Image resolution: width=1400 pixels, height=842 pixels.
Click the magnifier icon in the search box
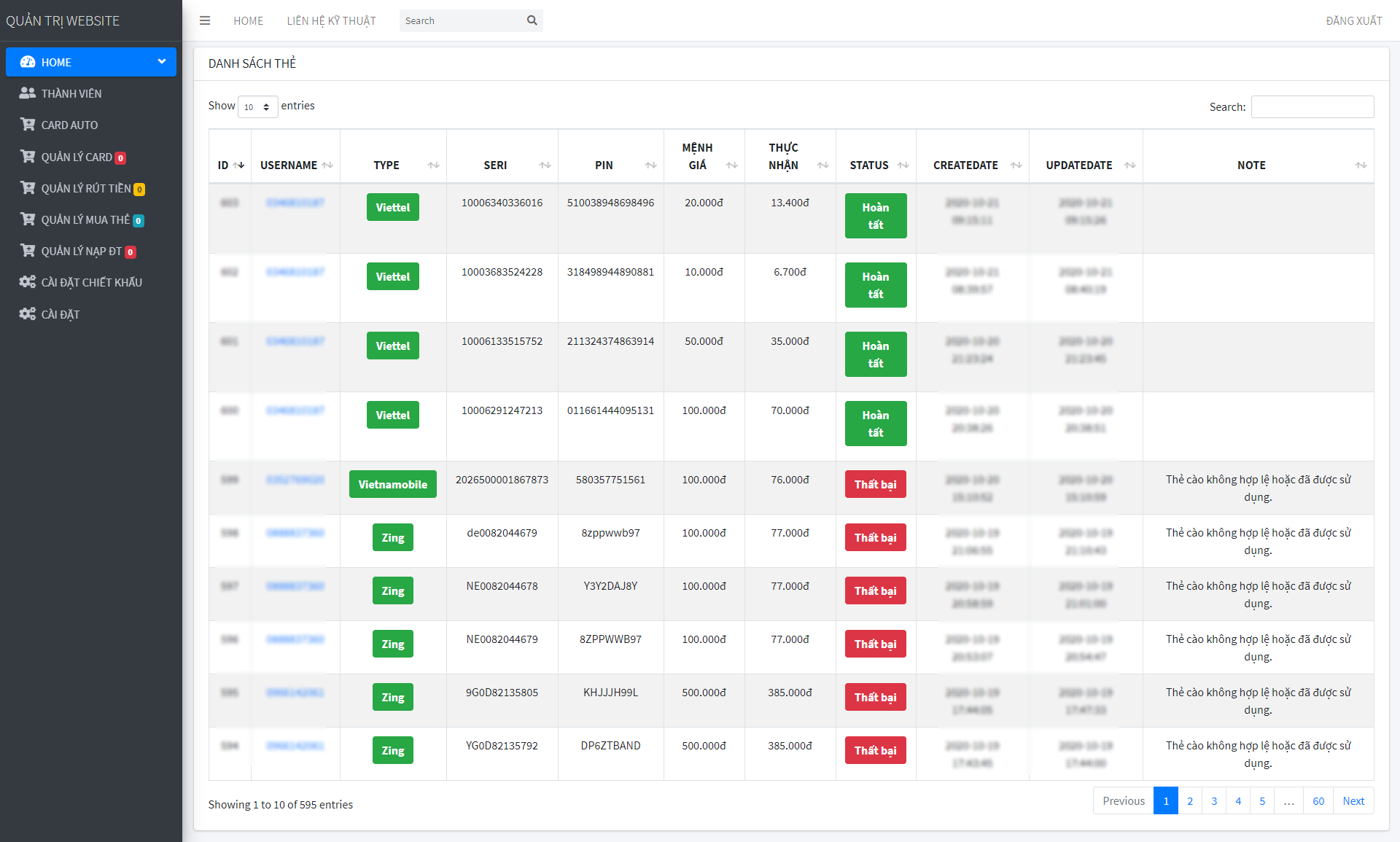coord(532,20)
